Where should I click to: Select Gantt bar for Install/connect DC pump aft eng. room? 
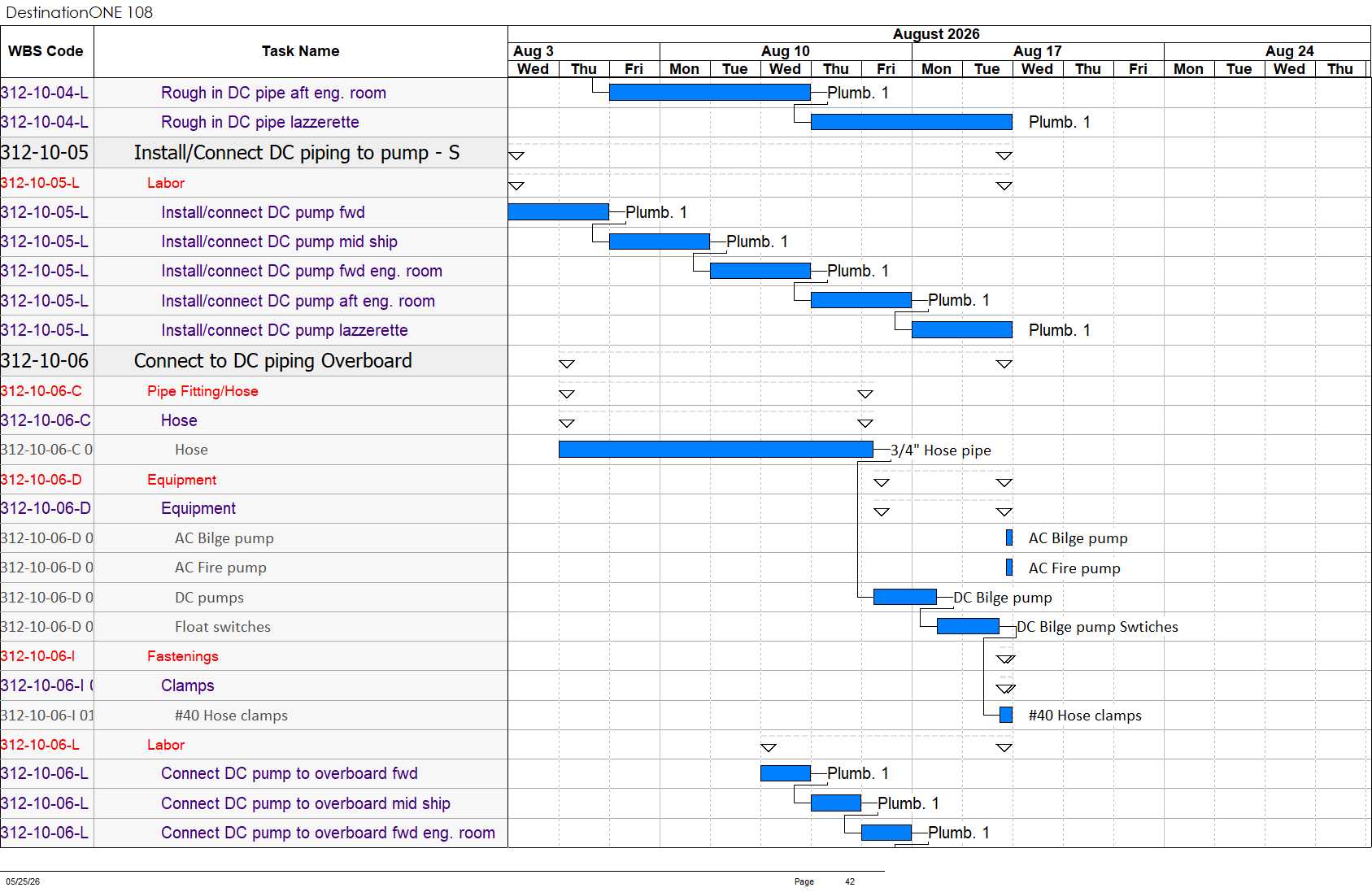pos(861,300)
